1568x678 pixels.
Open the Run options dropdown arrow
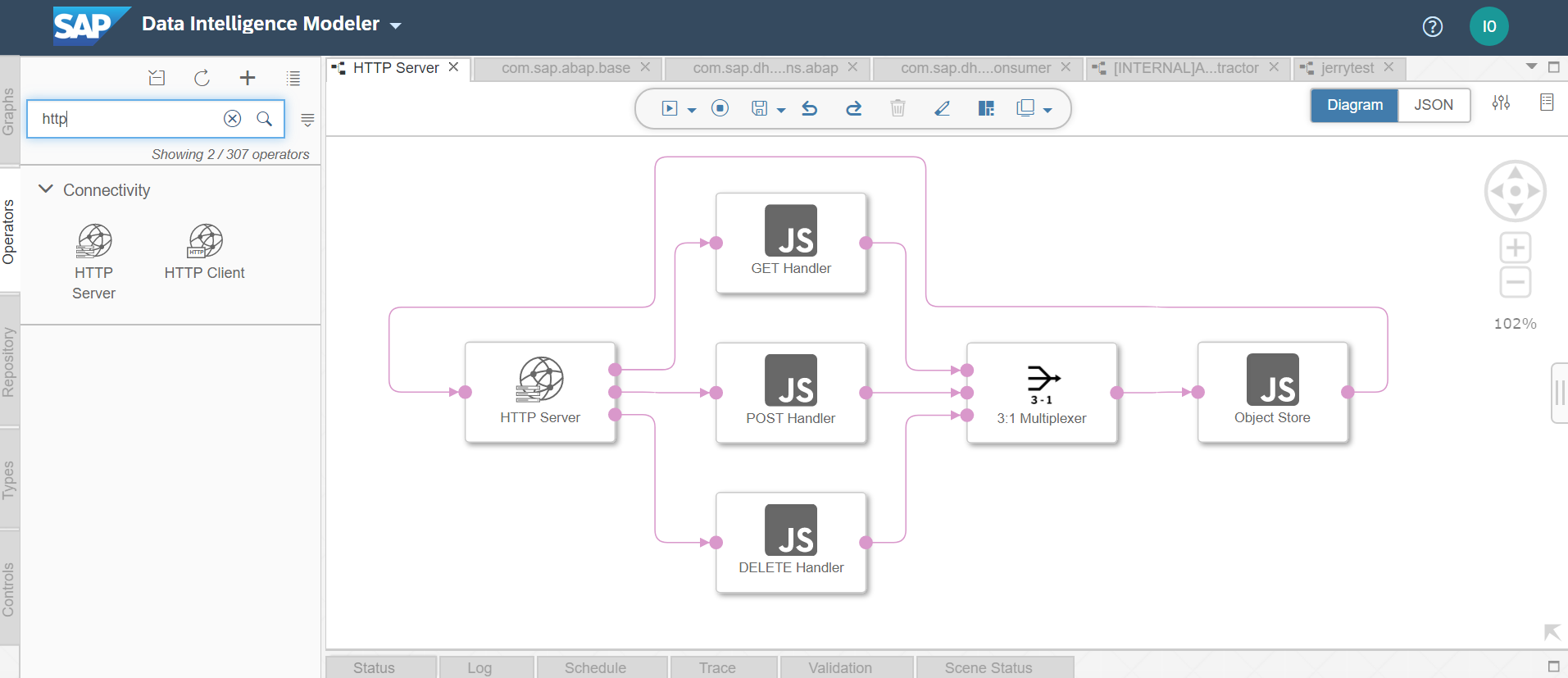click(x=692, y=110)
